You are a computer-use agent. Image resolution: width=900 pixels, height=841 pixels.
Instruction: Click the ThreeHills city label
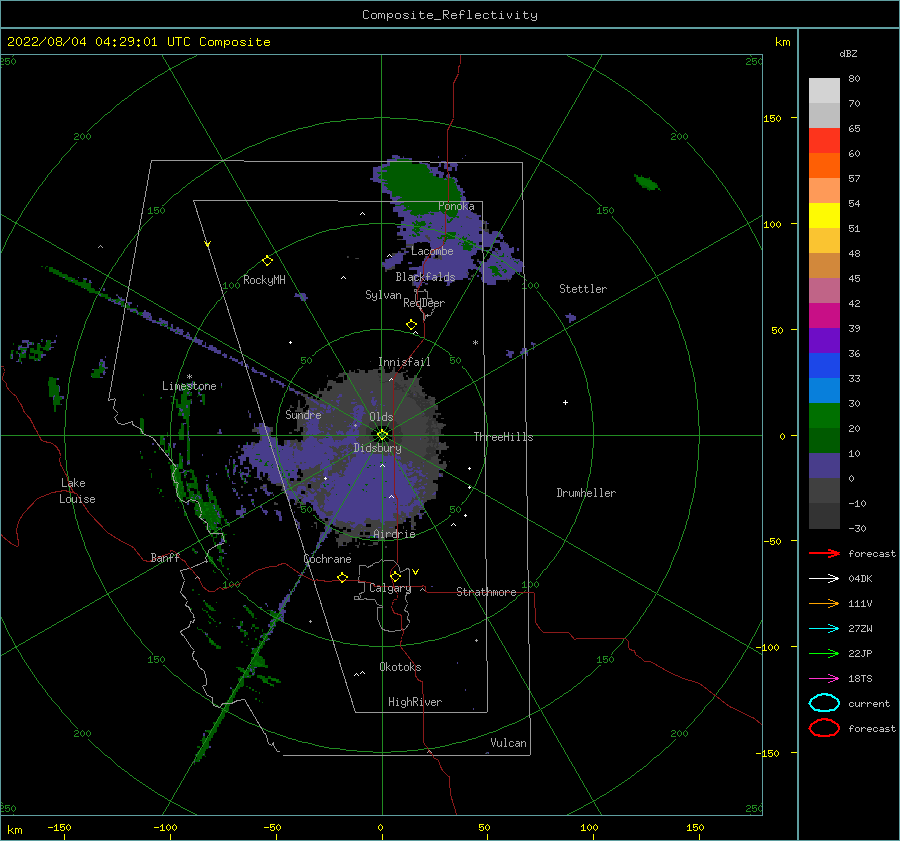click(503, 437)
